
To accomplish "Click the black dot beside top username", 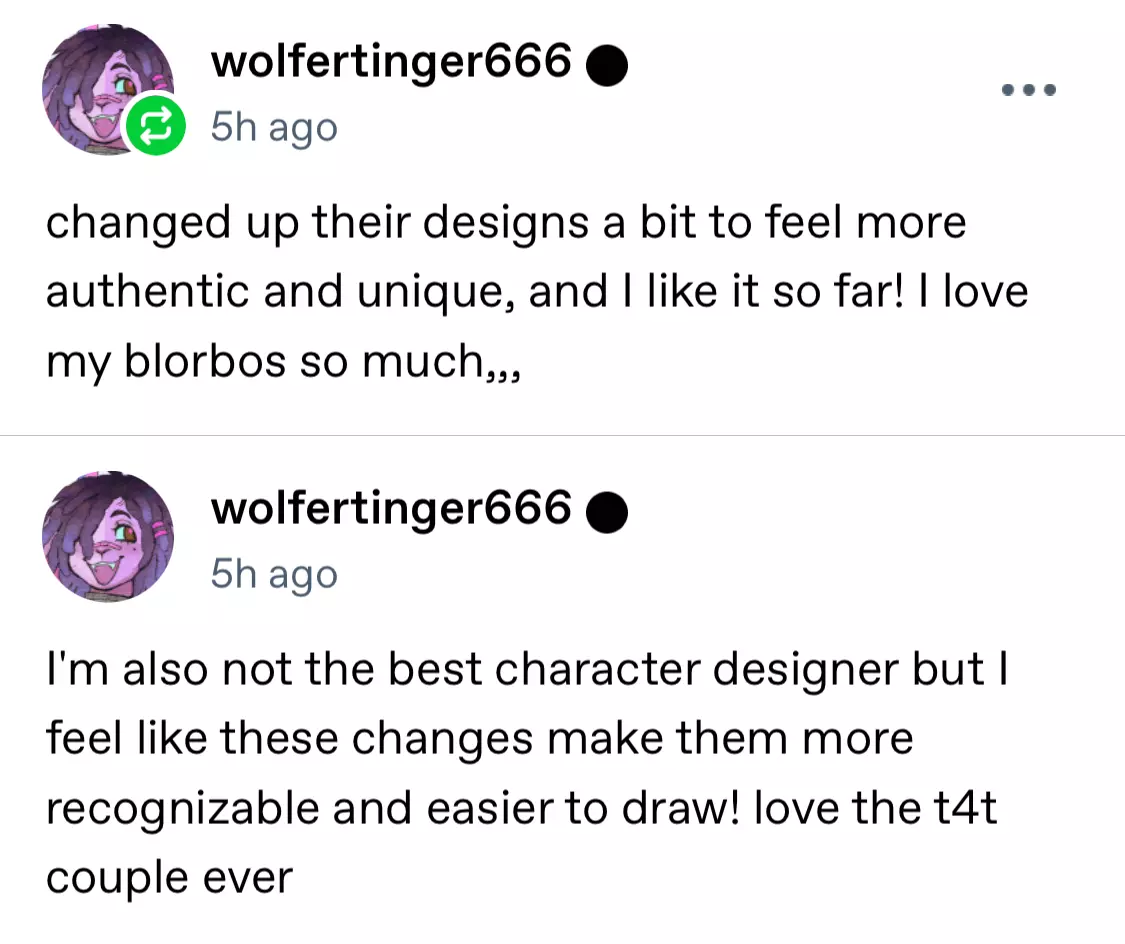I will click(606, 67).
